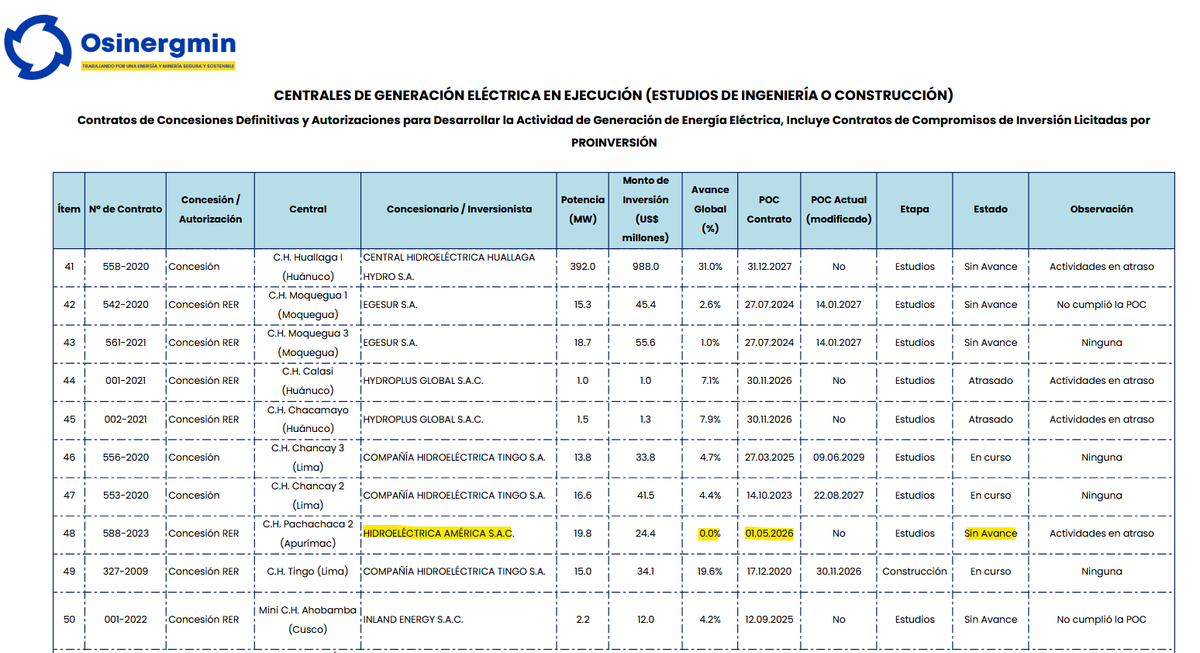Click the 'POC Contrato' header
The width and height of the screenshot is (1200, 653).
pos(769,210)
